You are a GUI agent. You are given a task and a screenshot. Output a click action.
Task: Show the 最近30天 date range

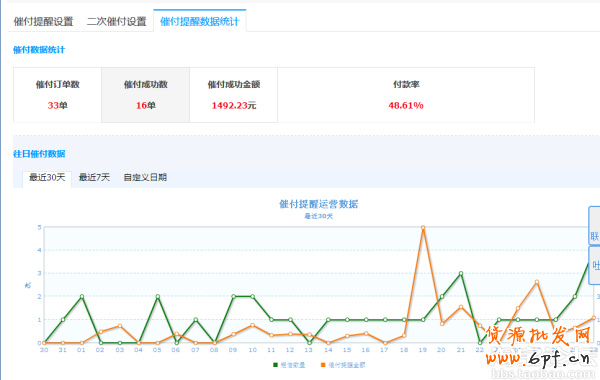click(x=47, y=178)
